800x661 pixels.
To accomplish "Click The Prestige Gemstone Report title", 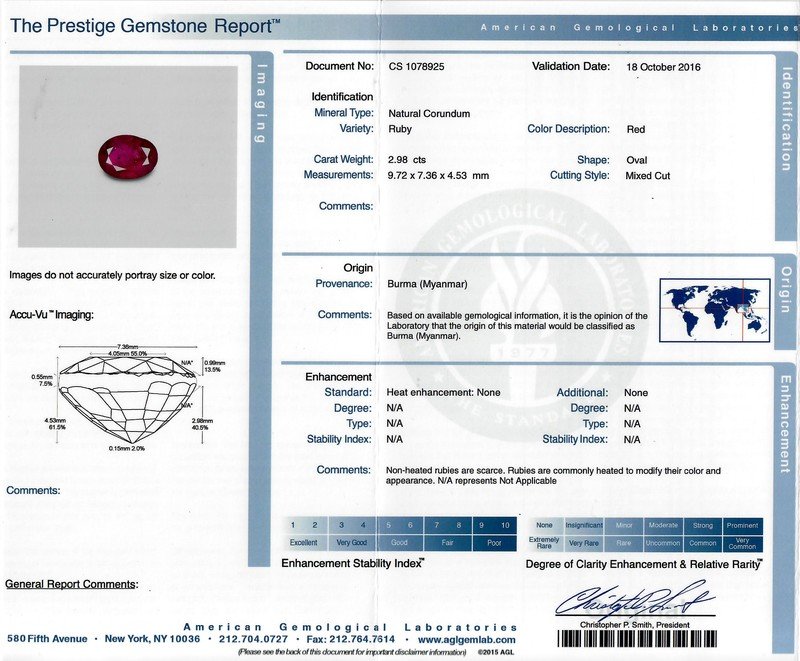I will point(145,26).
